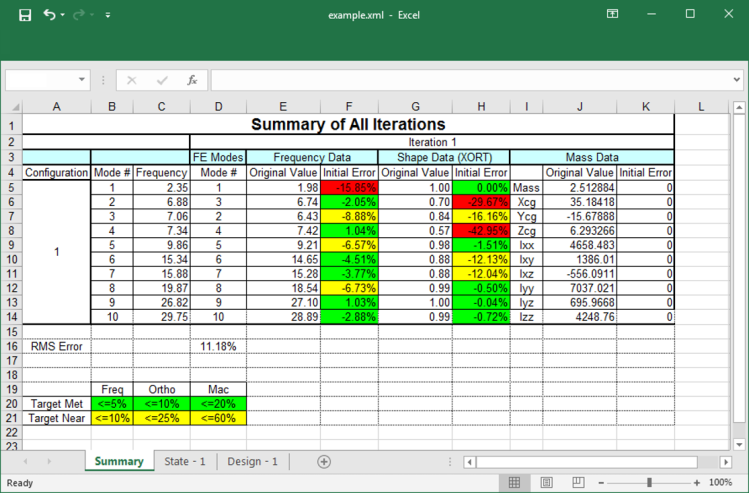Click the Select All corner triangle

point(15,107)
